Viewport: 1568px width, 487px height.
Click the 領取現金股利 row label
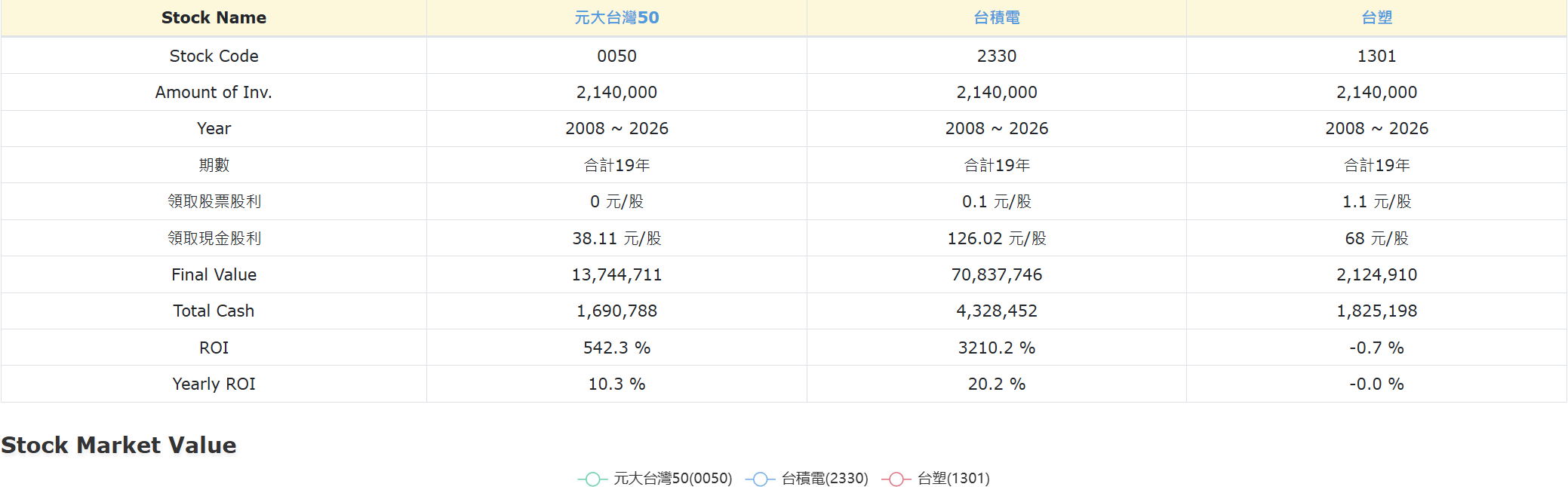[214, 238]
